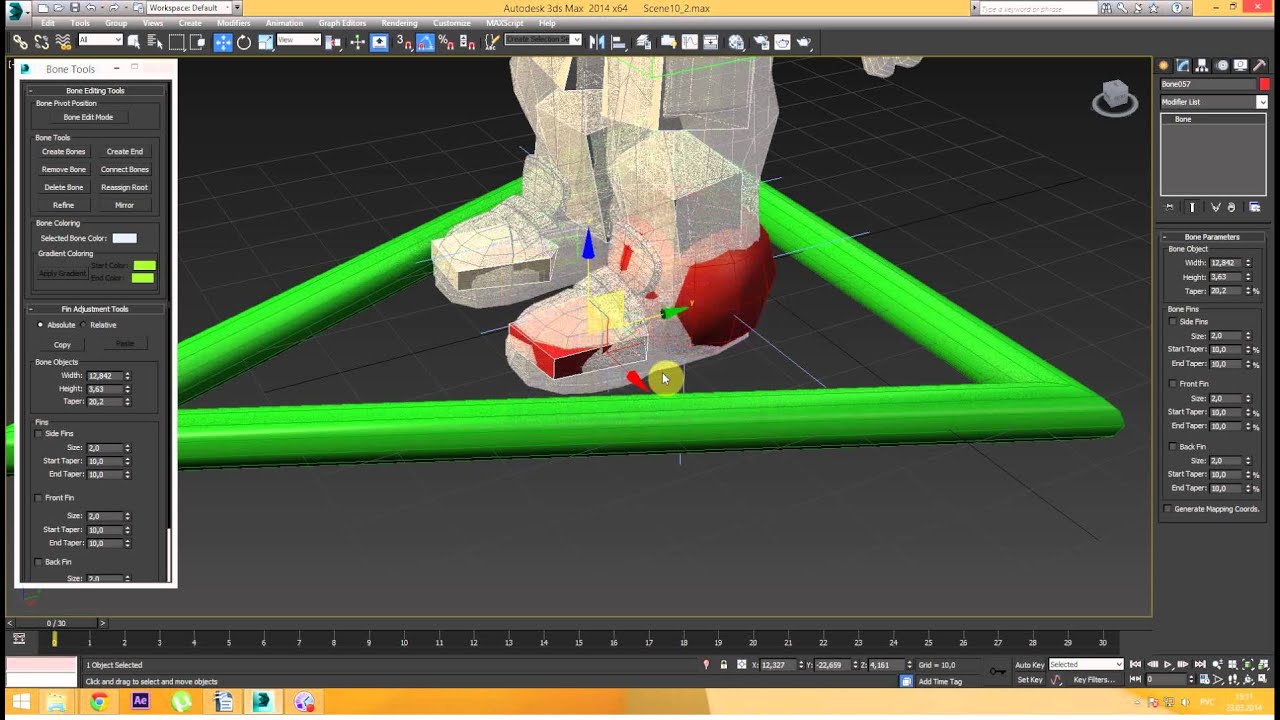Open Select by Name dialog icon
1280x720 pixels.
click(155, 42)
